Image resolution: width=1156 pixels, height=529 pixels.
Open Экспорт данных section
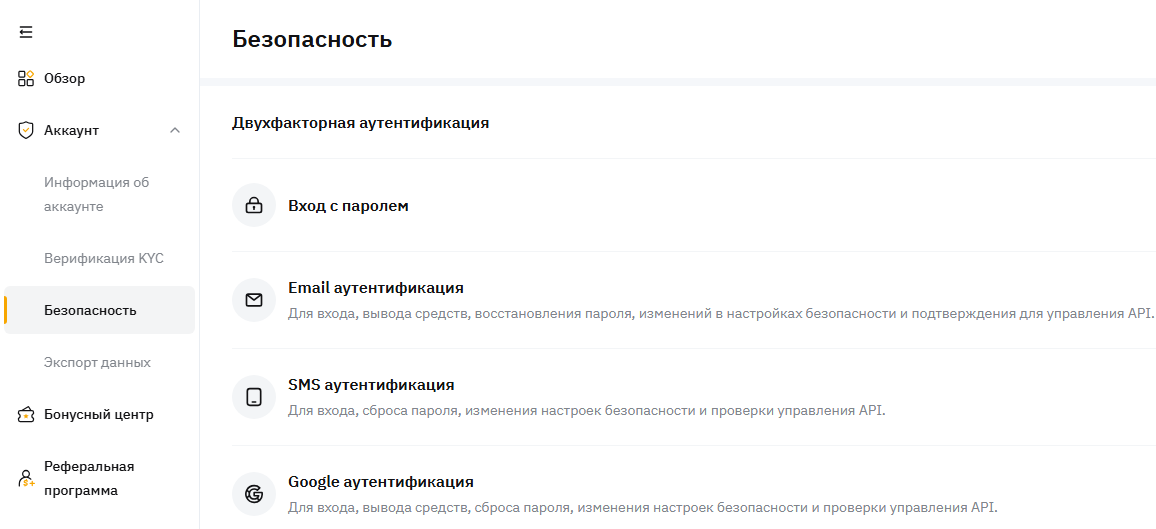tap(97, 362)
